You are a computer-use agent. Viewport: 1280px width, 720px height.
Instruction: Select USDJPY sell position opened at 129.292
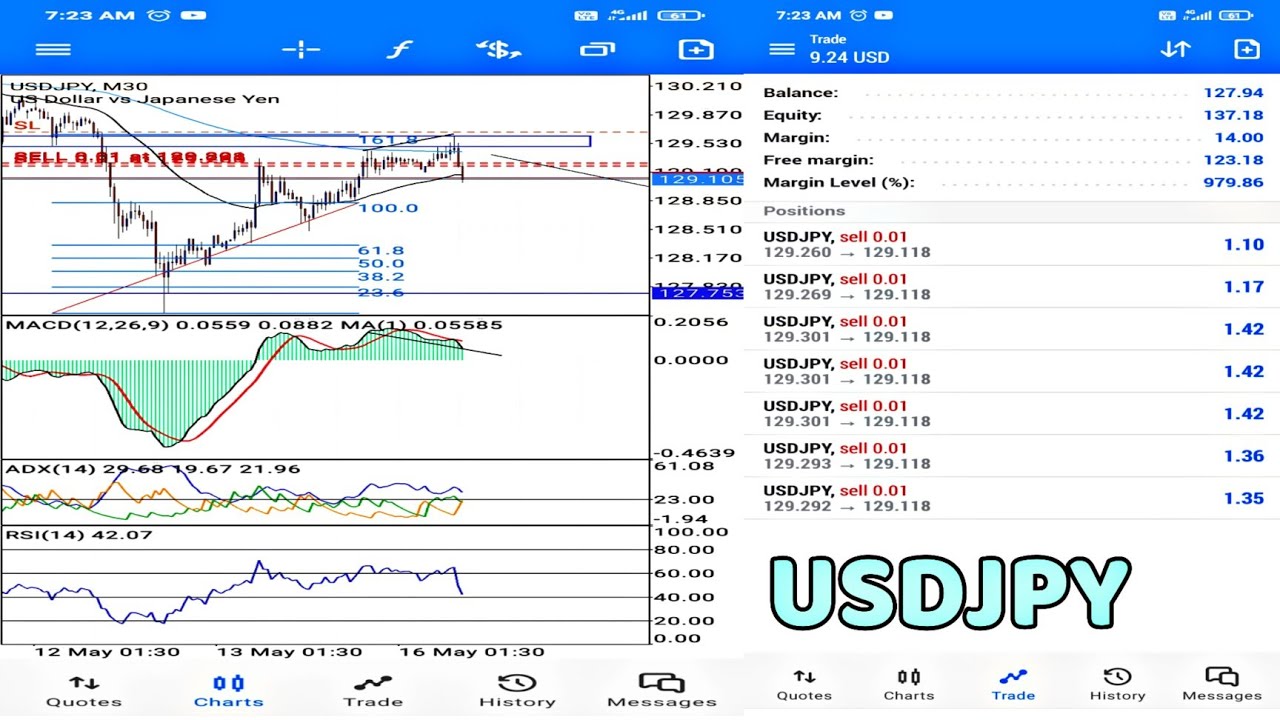[1012, 497]
